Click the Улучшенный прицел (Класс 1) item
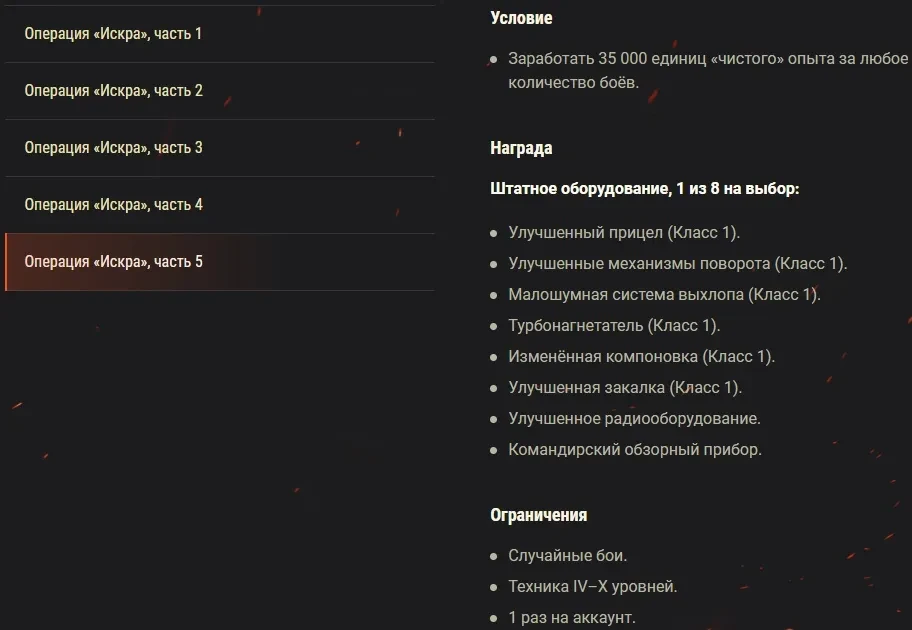The height and width of the screenshot is (630, 912). tap(624, 233)
